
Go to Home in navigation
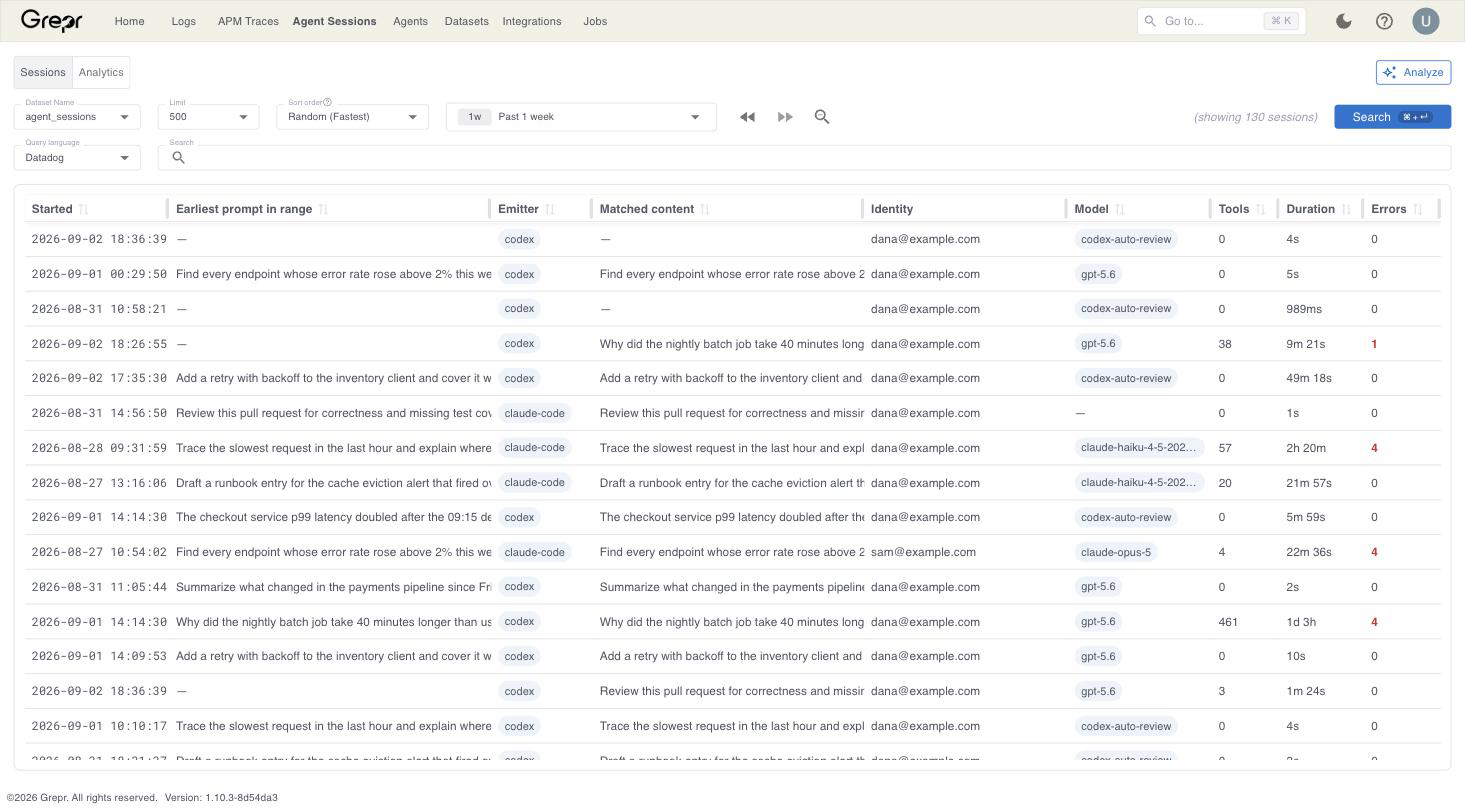[129, 21]
